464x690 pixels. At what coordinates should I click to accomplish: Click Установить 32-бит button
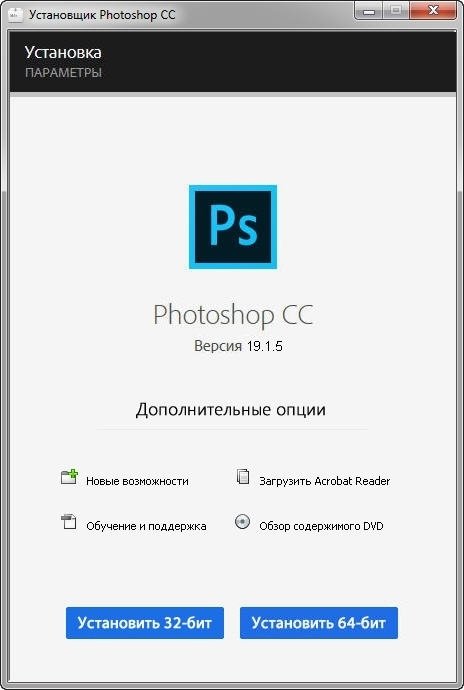(145, 623)
